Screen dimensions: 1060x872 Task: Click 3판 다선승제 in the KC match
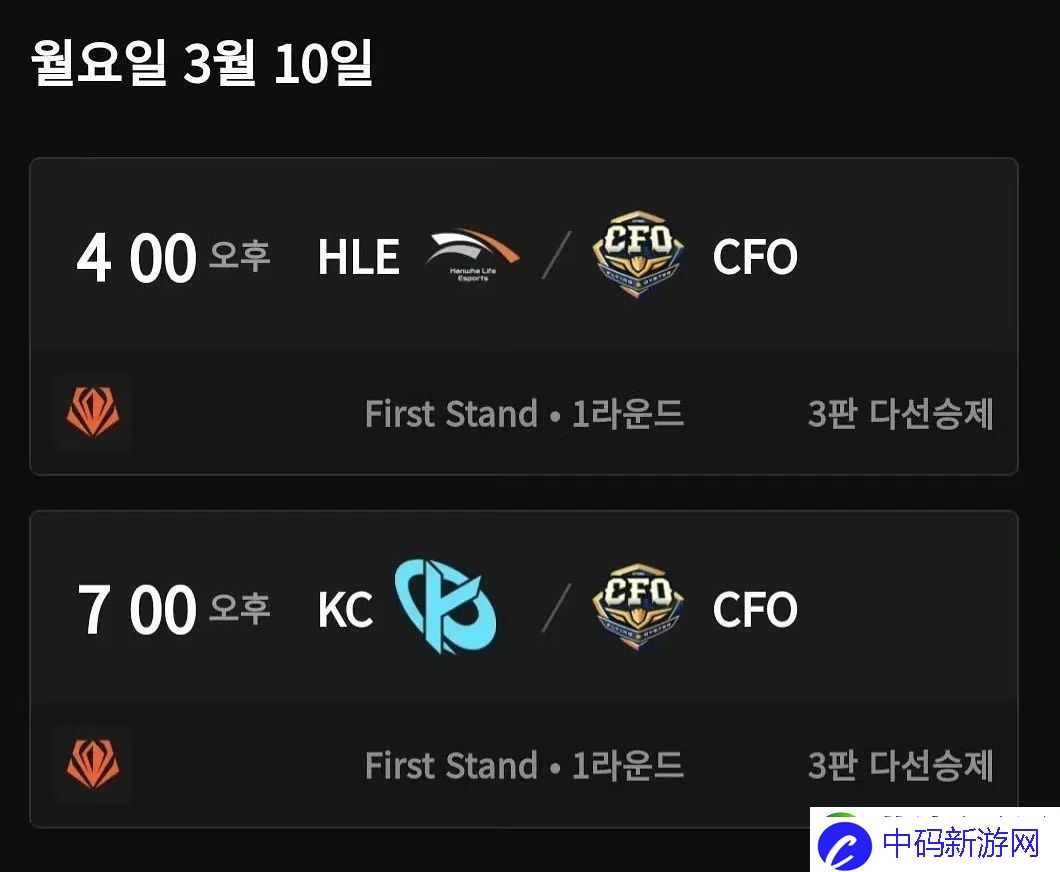(900, 766)
